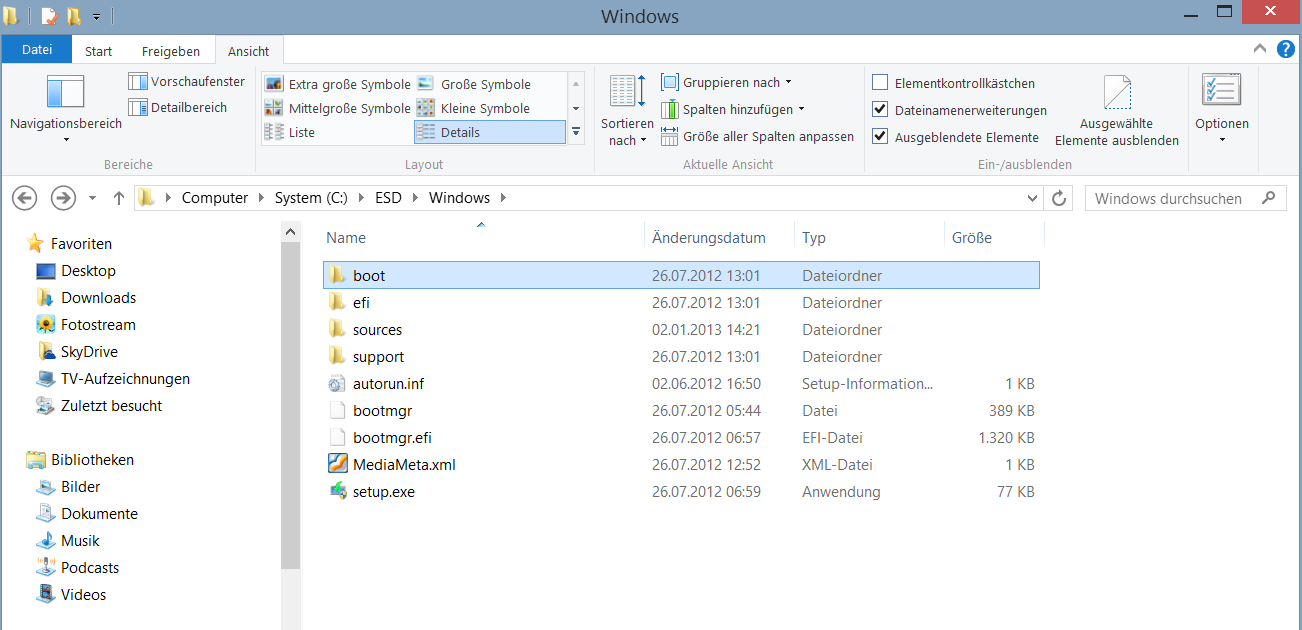Click System (C:) in the address bar
This screenshot has width=1302, height=630.
(x=311, y=198)
